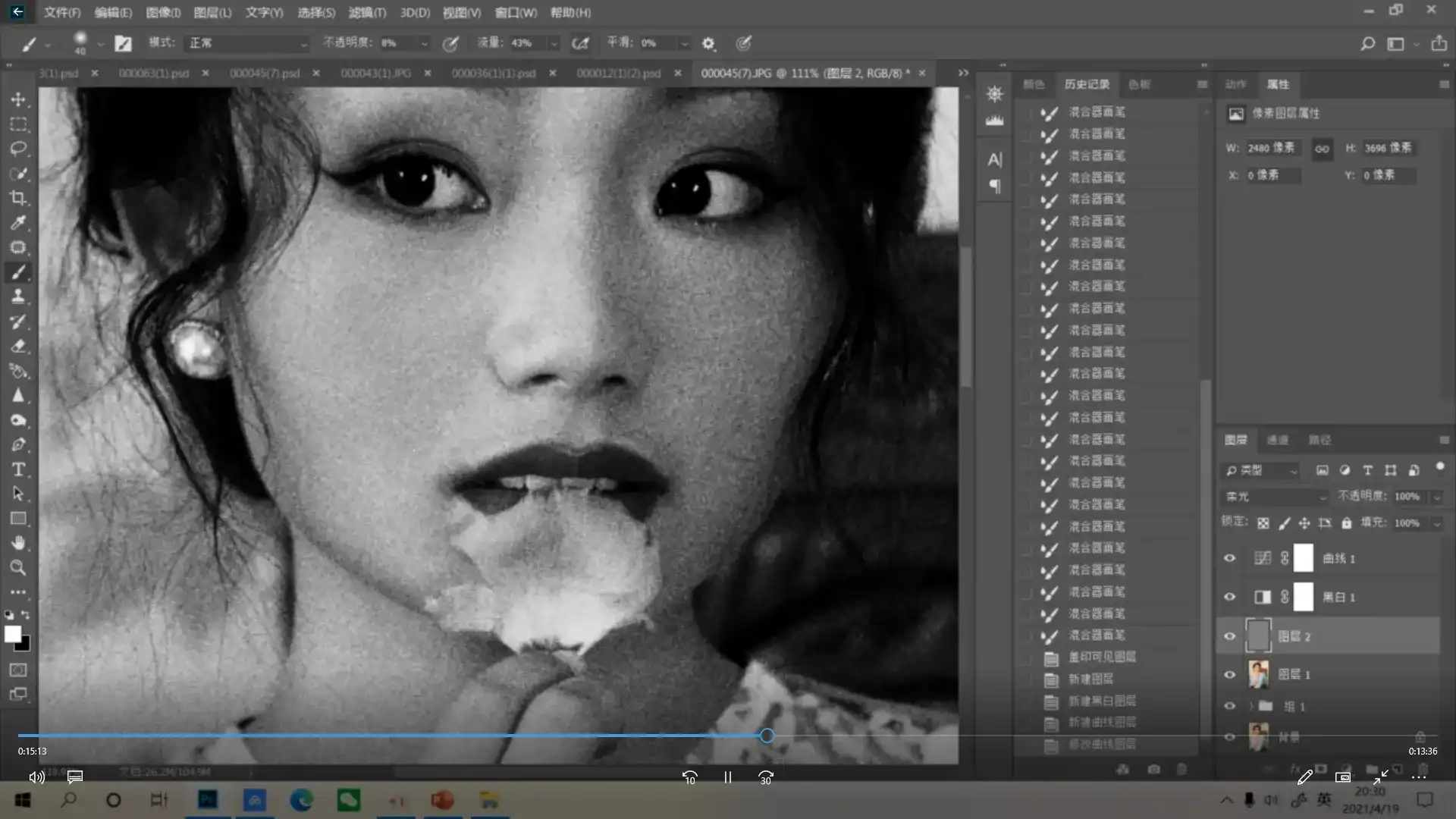1456x819 pixels.
Task: Open brush settings gear in options bar
Action: (708, 43)
